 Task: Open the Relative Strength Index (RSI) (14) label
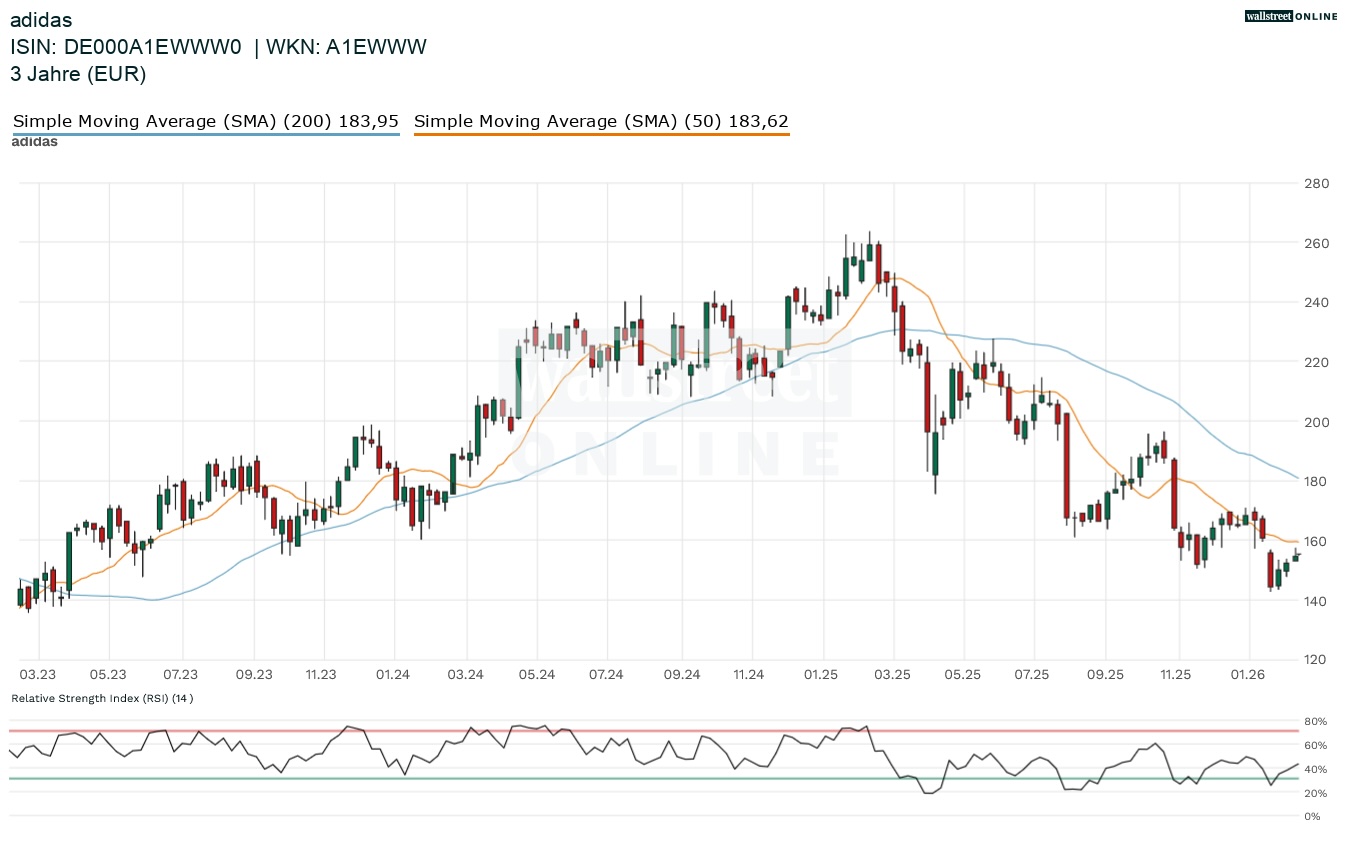coord(102,698)
